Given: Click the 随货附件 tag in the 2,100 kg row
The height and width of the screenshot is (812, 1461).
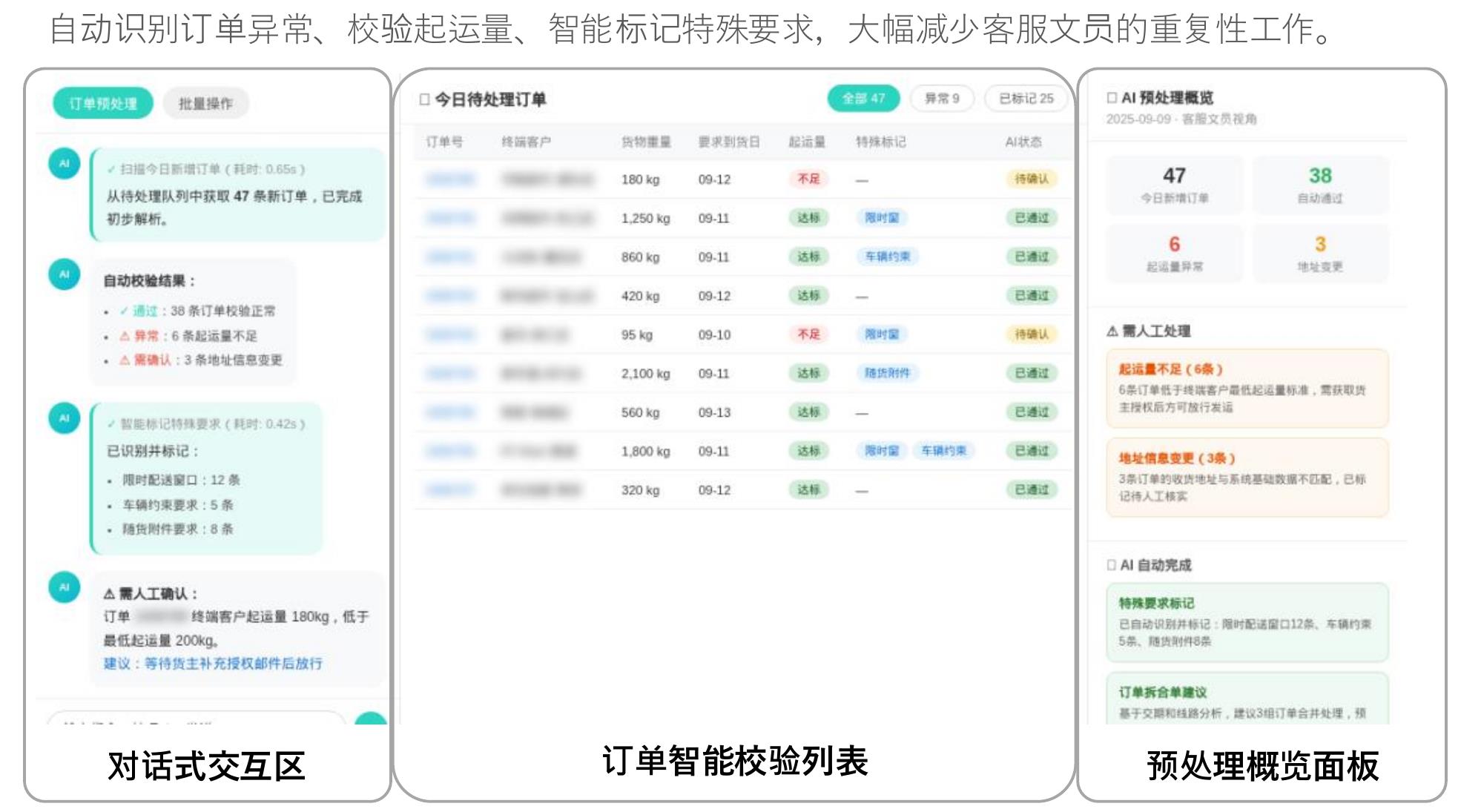Looking at the screenshot, I should 888,373.
